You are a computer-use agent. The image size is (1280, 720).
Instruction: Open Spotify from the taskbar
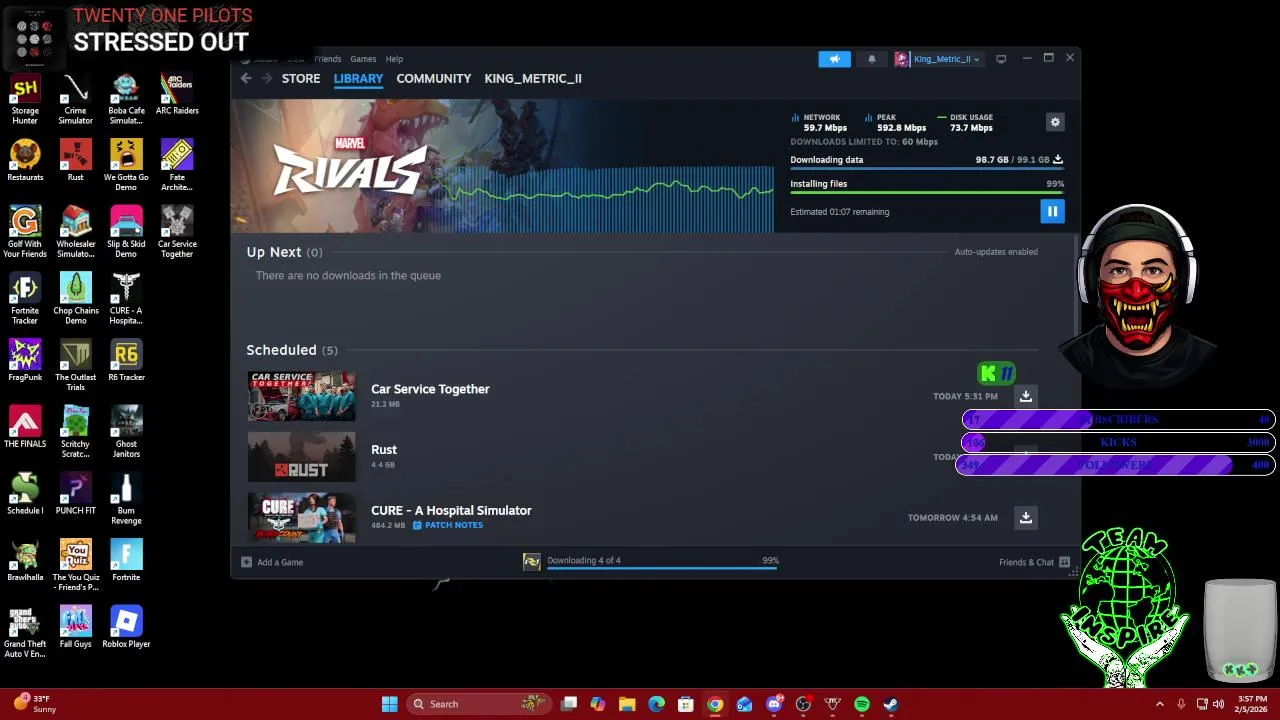(x=862, y=704)
